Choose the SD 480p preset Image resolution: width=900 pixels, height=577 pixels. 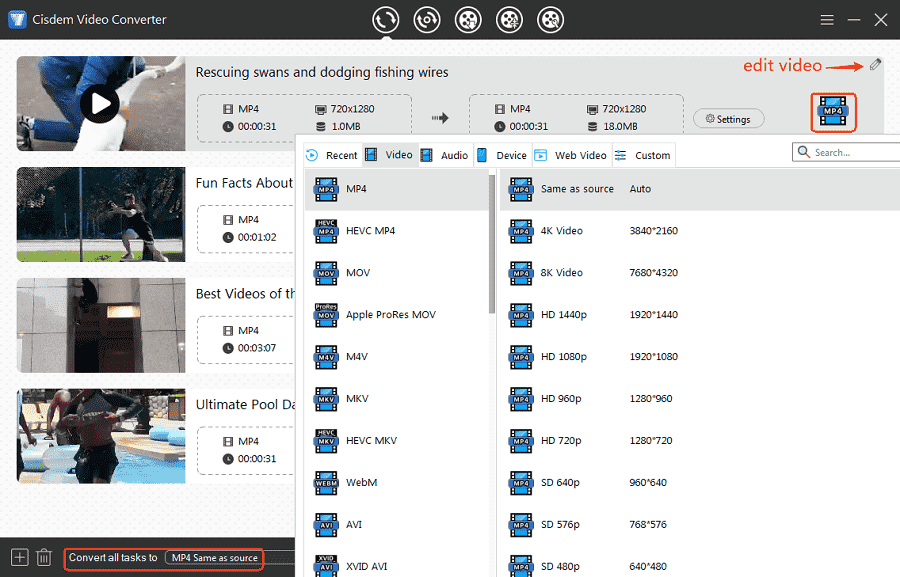click(700, 563)
